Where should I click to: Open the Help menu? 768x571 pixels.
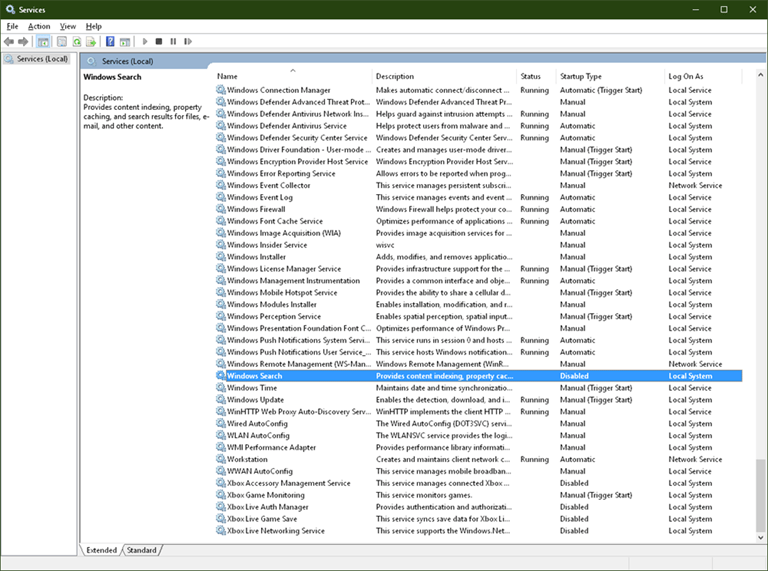point(94,26)
